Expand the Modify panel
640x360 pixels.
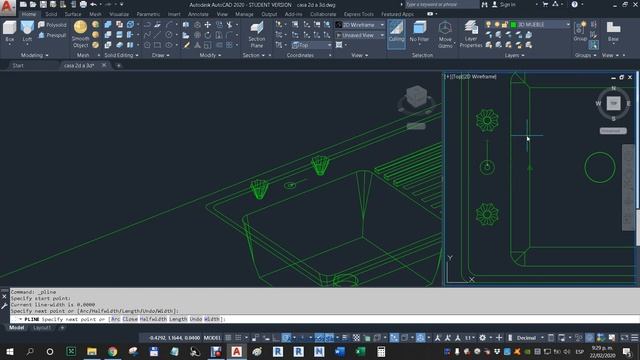pyautogui.click(x=210, y=55)
